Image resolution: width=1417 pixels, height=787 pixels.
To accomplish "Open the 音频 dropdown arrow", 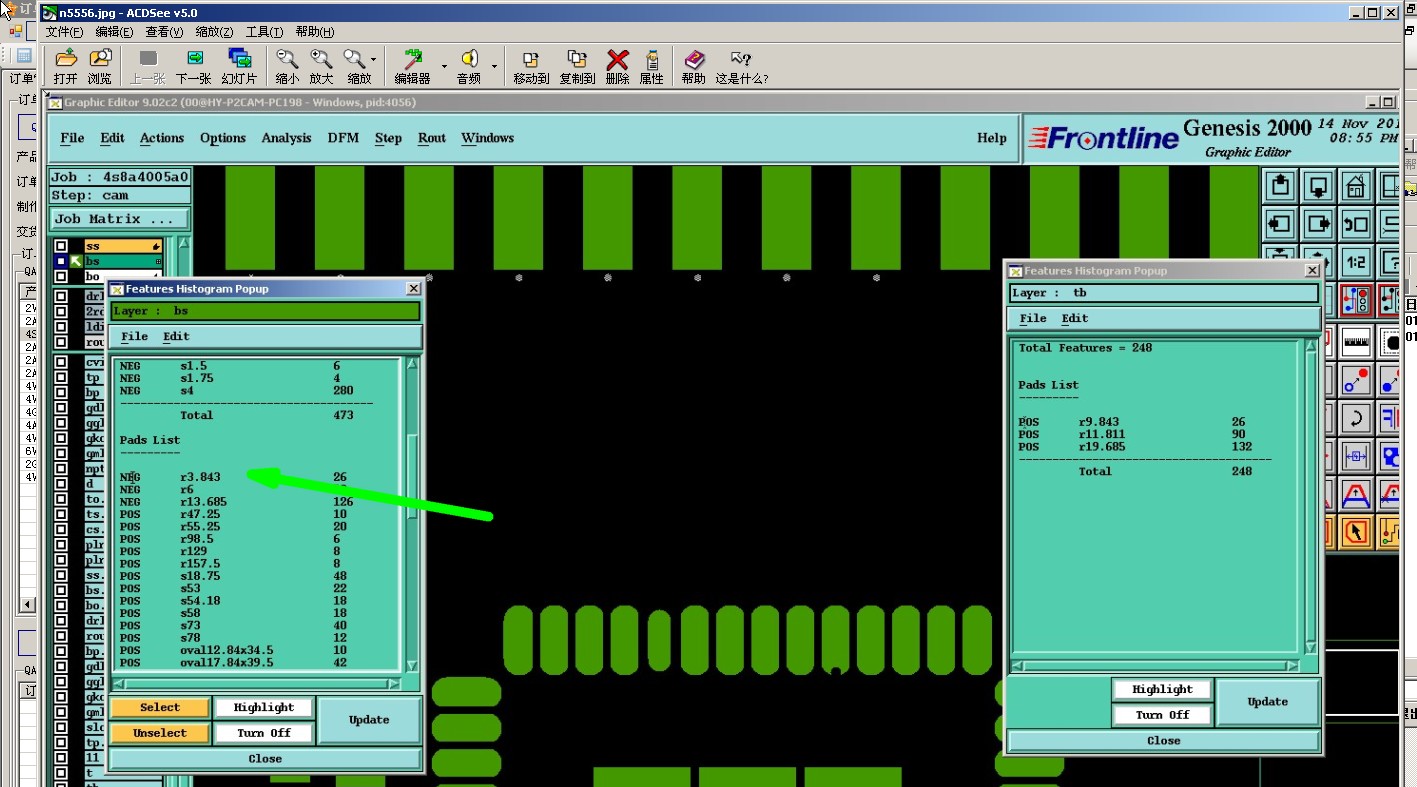I will [x=494, y=67].
